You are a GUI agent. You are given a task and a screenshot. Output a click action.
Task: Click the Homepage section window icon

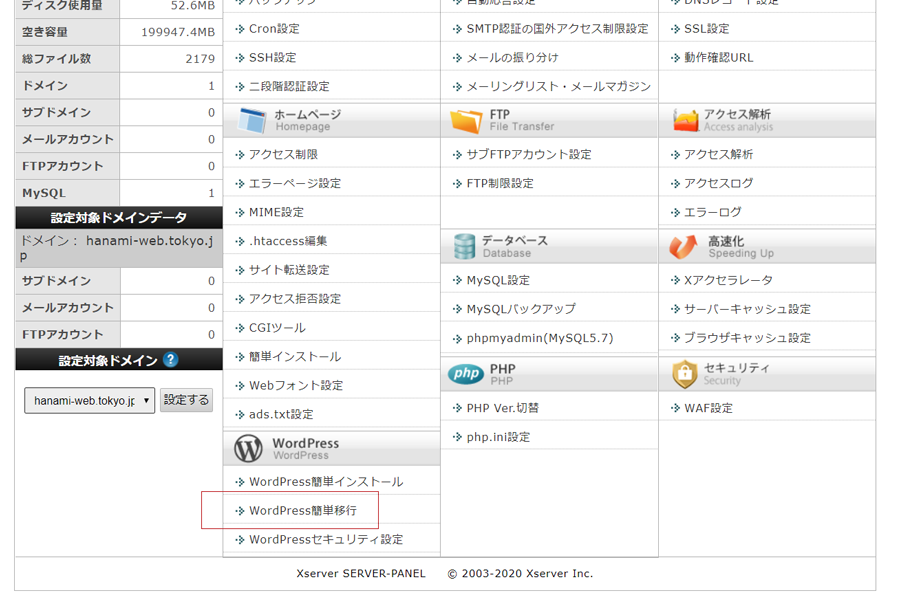(x=252, y=121)
